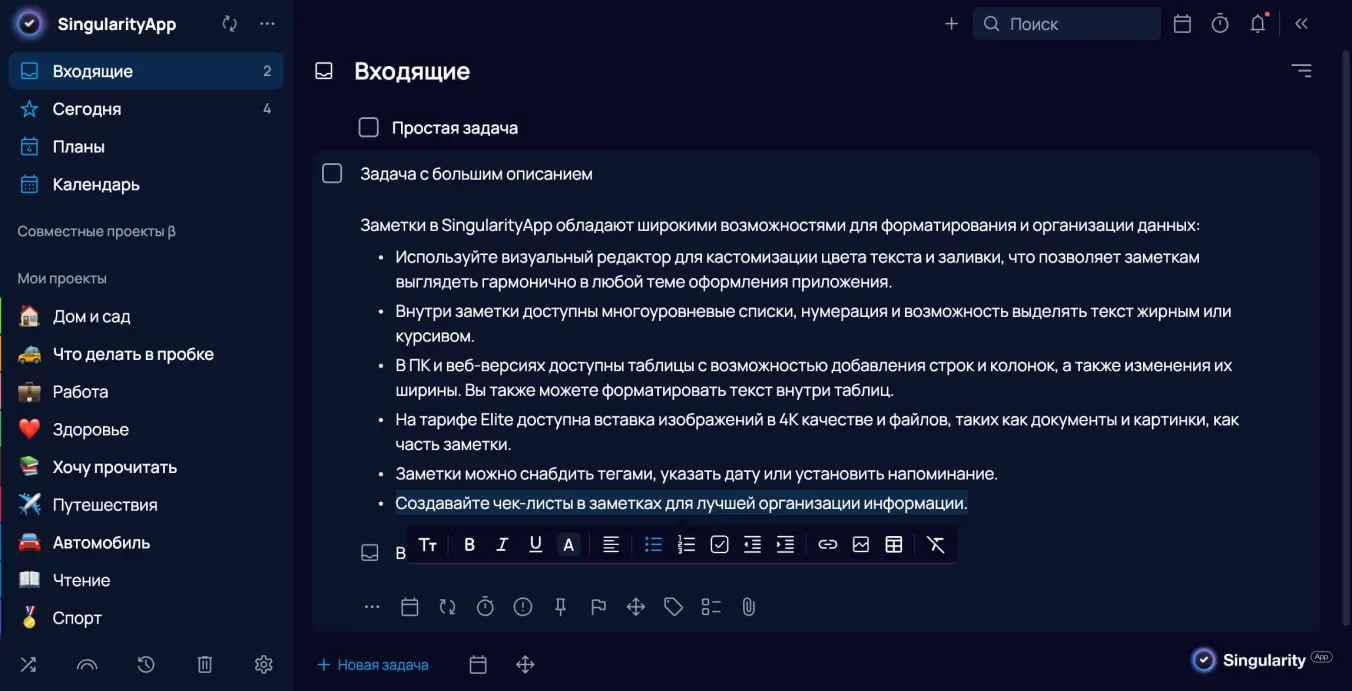Clear text formatting in the note
Screen dimensions: 1352x691
click(936, 545)
